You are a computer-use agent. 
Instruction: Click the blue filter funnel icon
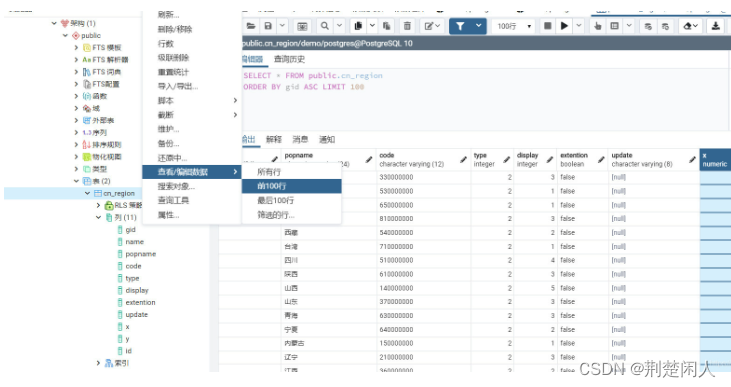[x=460, y=26]
